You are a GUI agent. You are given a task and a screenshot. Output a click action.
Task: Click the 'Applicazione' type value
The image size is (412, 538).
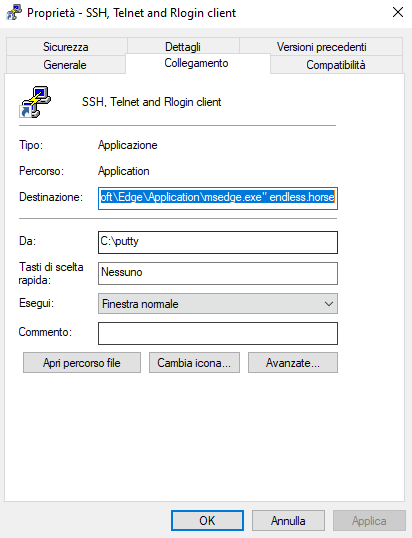click(128, 145)
